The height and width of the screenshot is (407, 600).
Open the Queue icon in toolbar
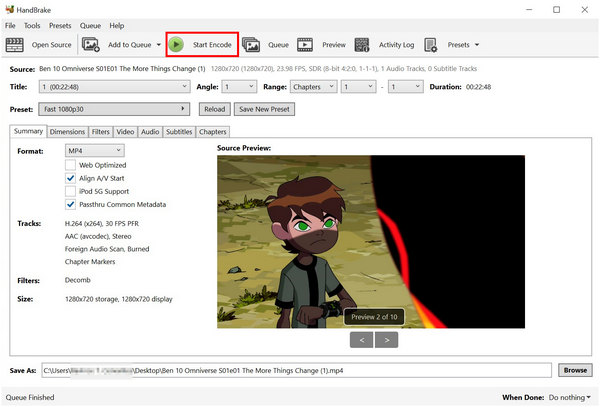point(251,45)
